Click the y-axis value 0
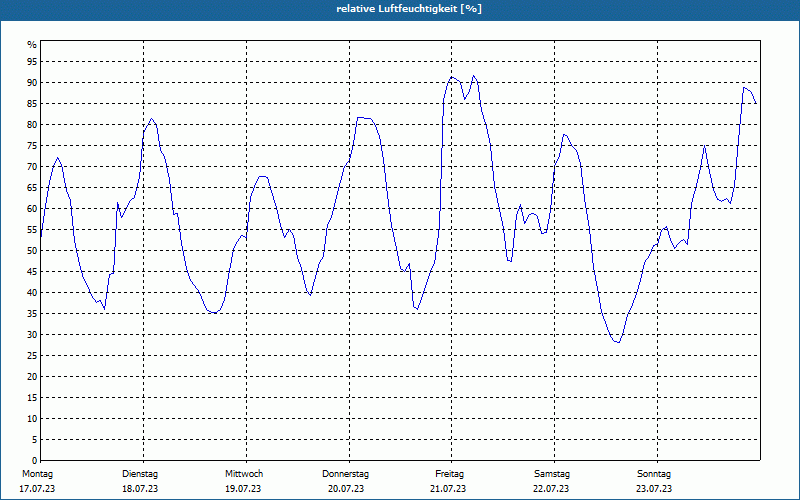 pos(35,460)
